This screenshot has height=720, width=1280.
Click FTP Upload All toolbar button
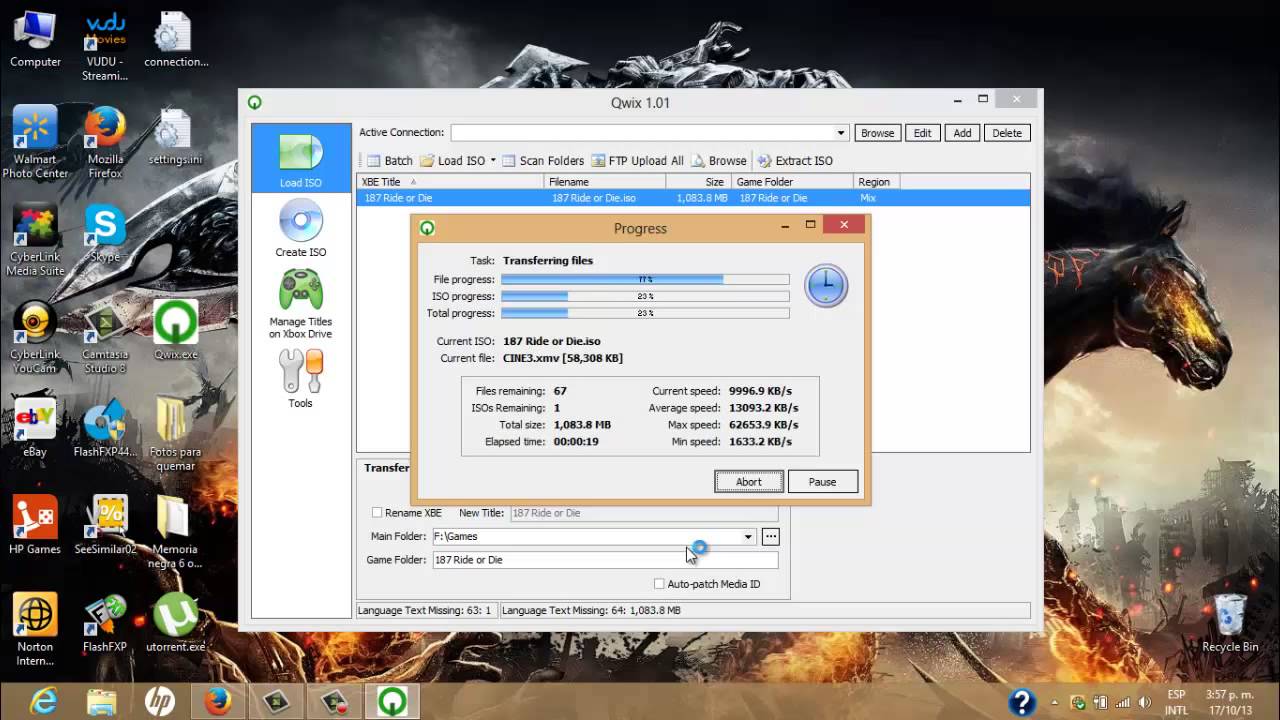coord(637,161)
